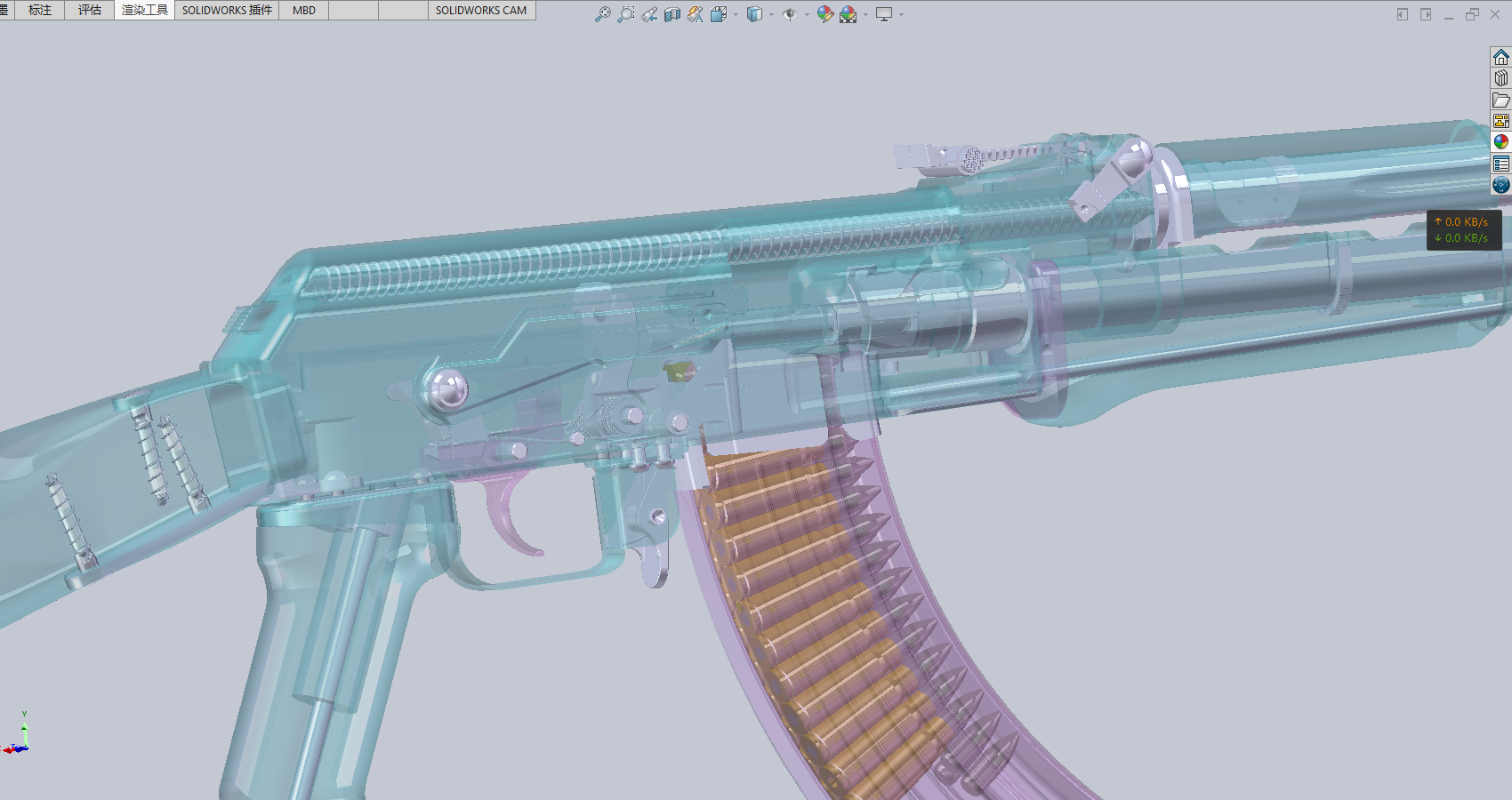Open File Explorer folder pane tab
The width and height of the screenshot is (1512, 800).
(x=1501, y=100)
